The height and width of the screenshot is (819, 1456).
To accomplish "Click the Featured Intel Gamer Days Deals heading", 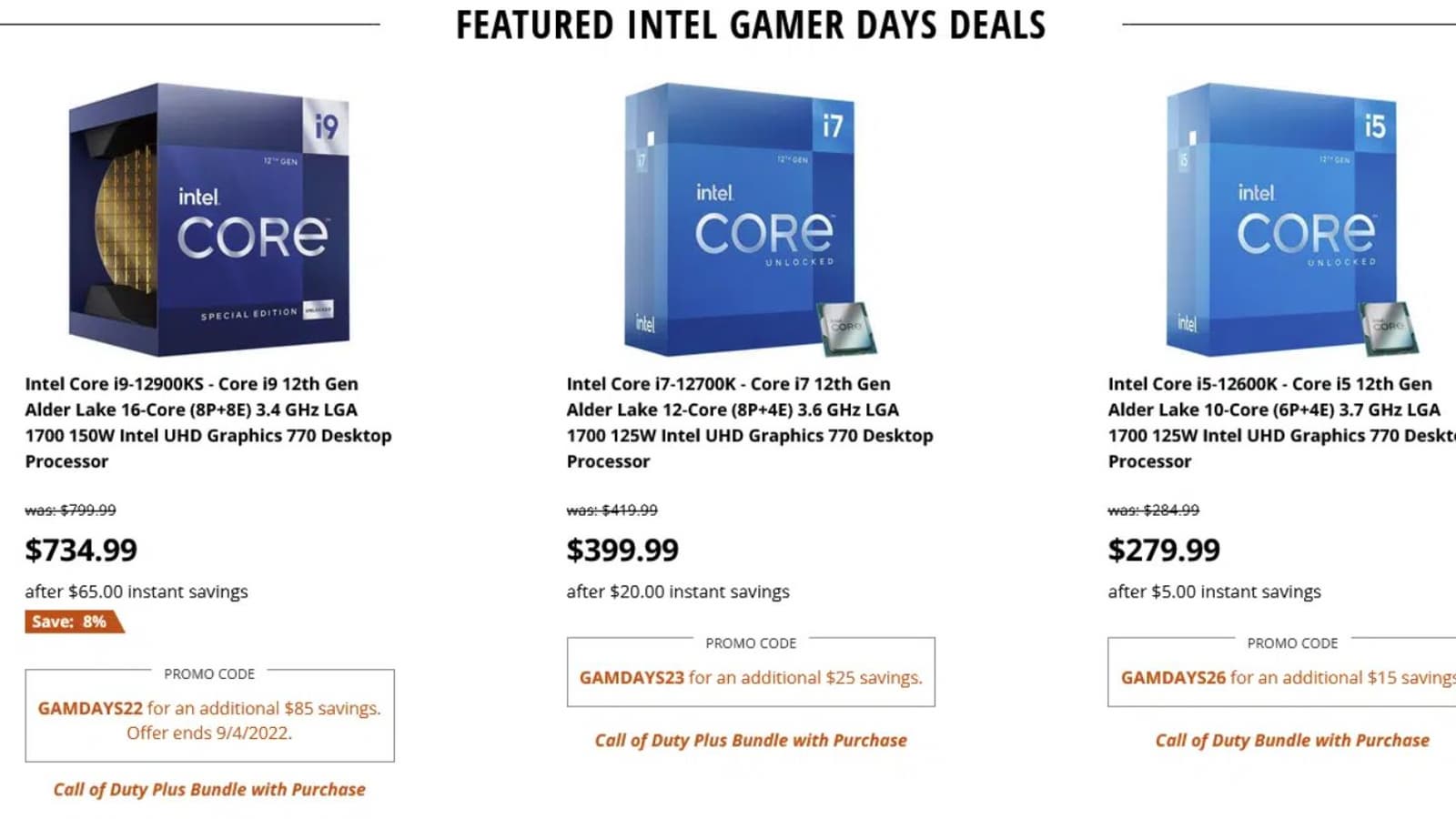I will pos(751,25).
